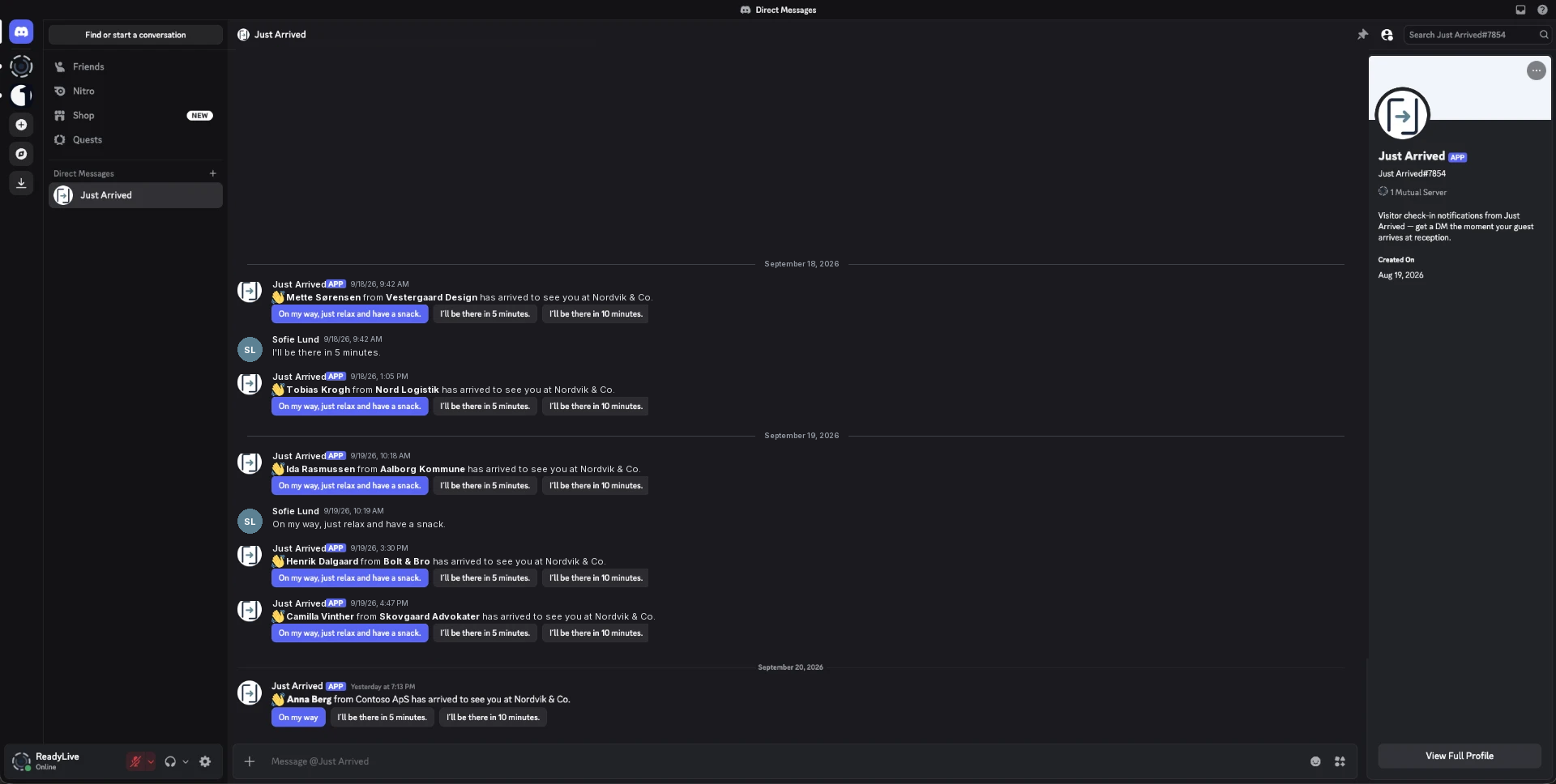Click Download Apps arrow icon
The height and width of the screenshot is (784, 1556).
click(21, 183)
